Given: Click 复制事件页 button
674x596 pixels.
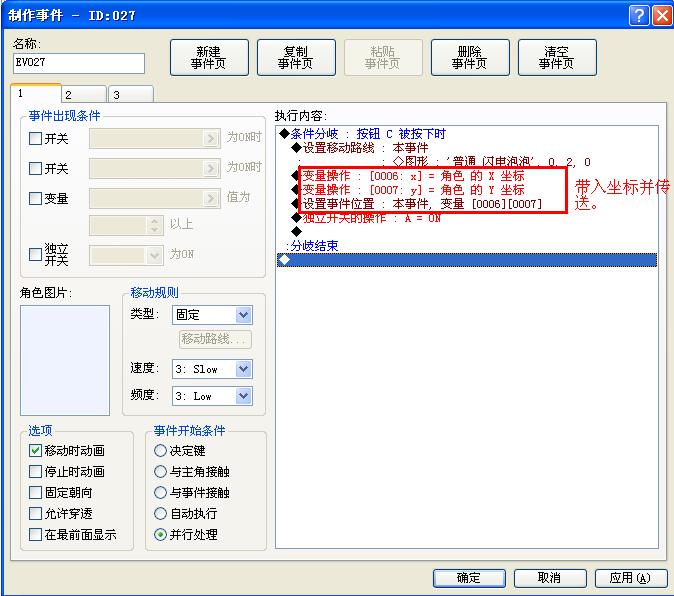Looking at the screenshot, I should [x=296, y=58].
